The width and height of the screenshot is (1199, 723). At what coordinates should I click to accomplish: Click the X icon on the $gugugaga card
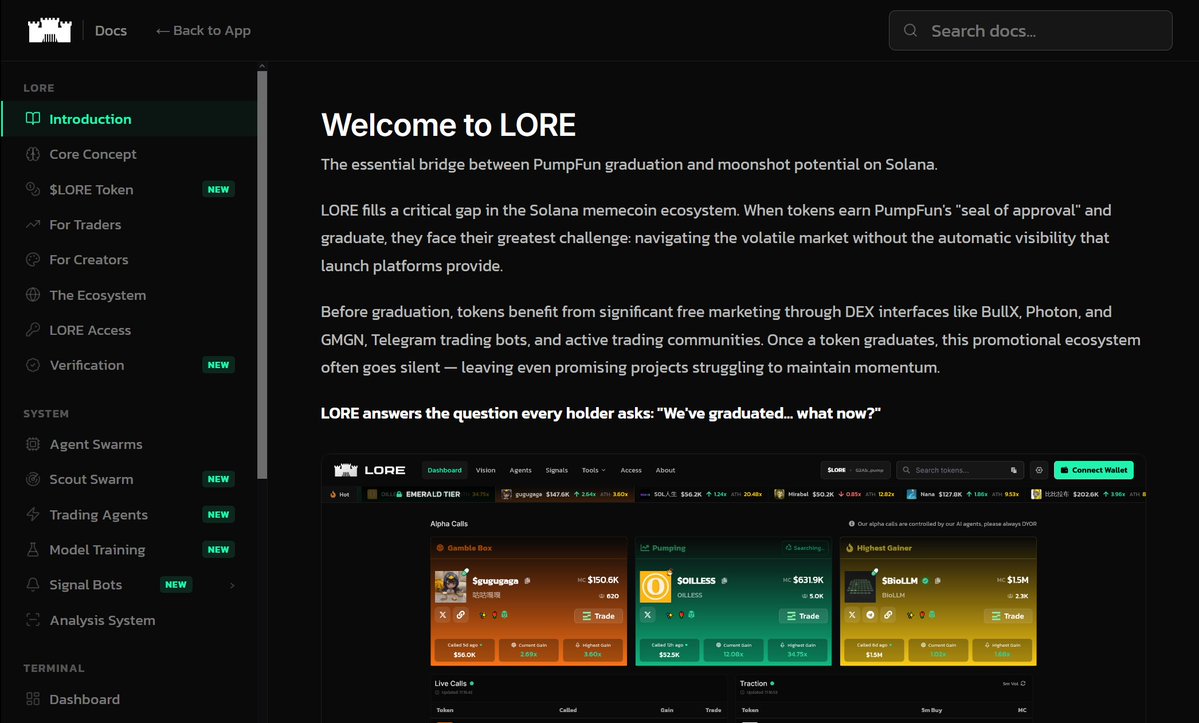pos(445,616)
